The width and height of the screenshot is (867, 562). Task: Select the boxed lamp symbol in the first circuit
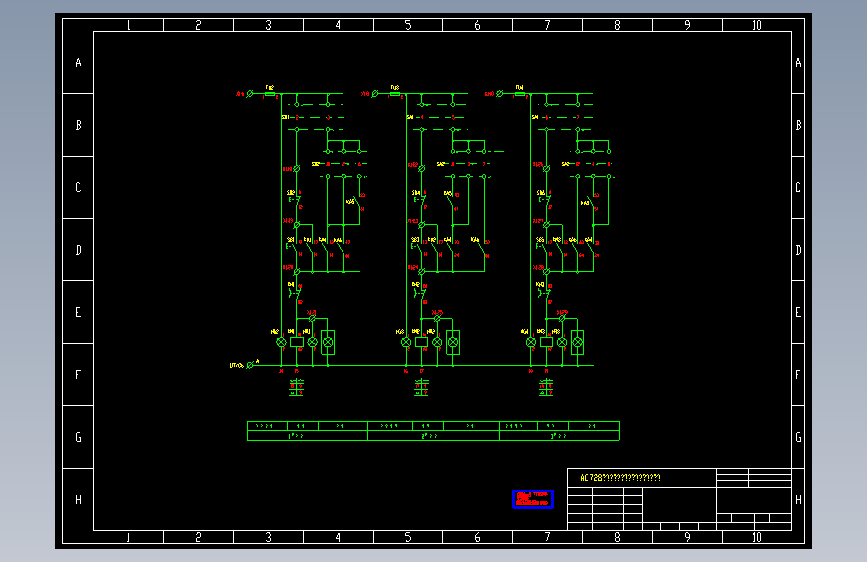pos(328,342)
